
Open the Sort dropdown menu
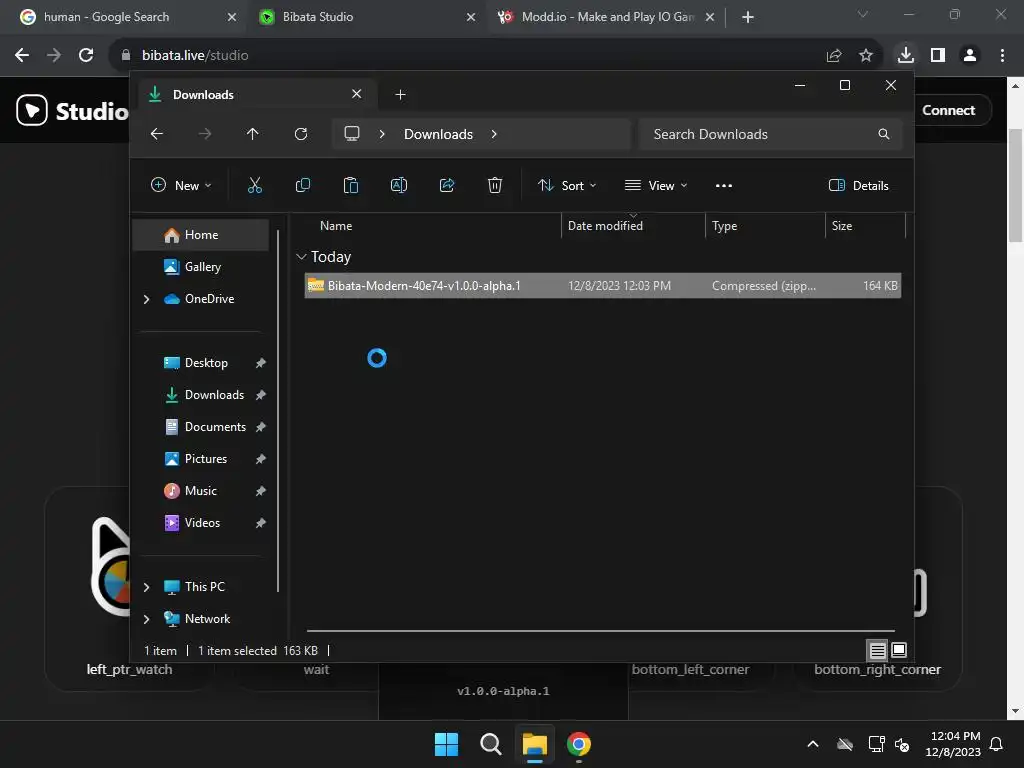point(567,185)
